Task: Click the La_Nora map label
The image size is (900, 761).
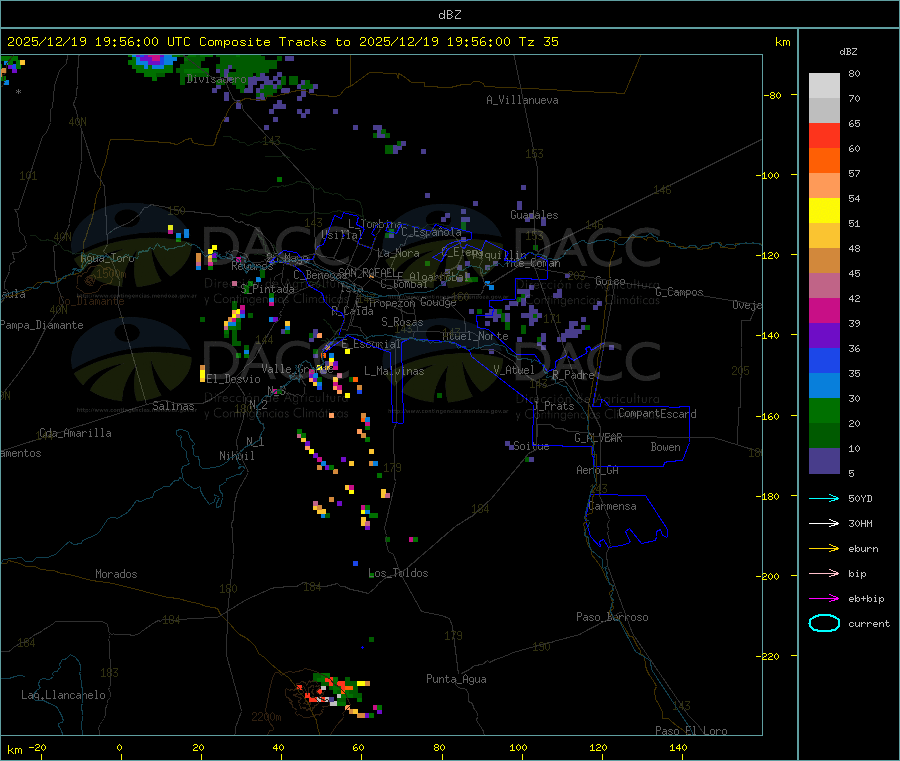Action: point(398,253)
